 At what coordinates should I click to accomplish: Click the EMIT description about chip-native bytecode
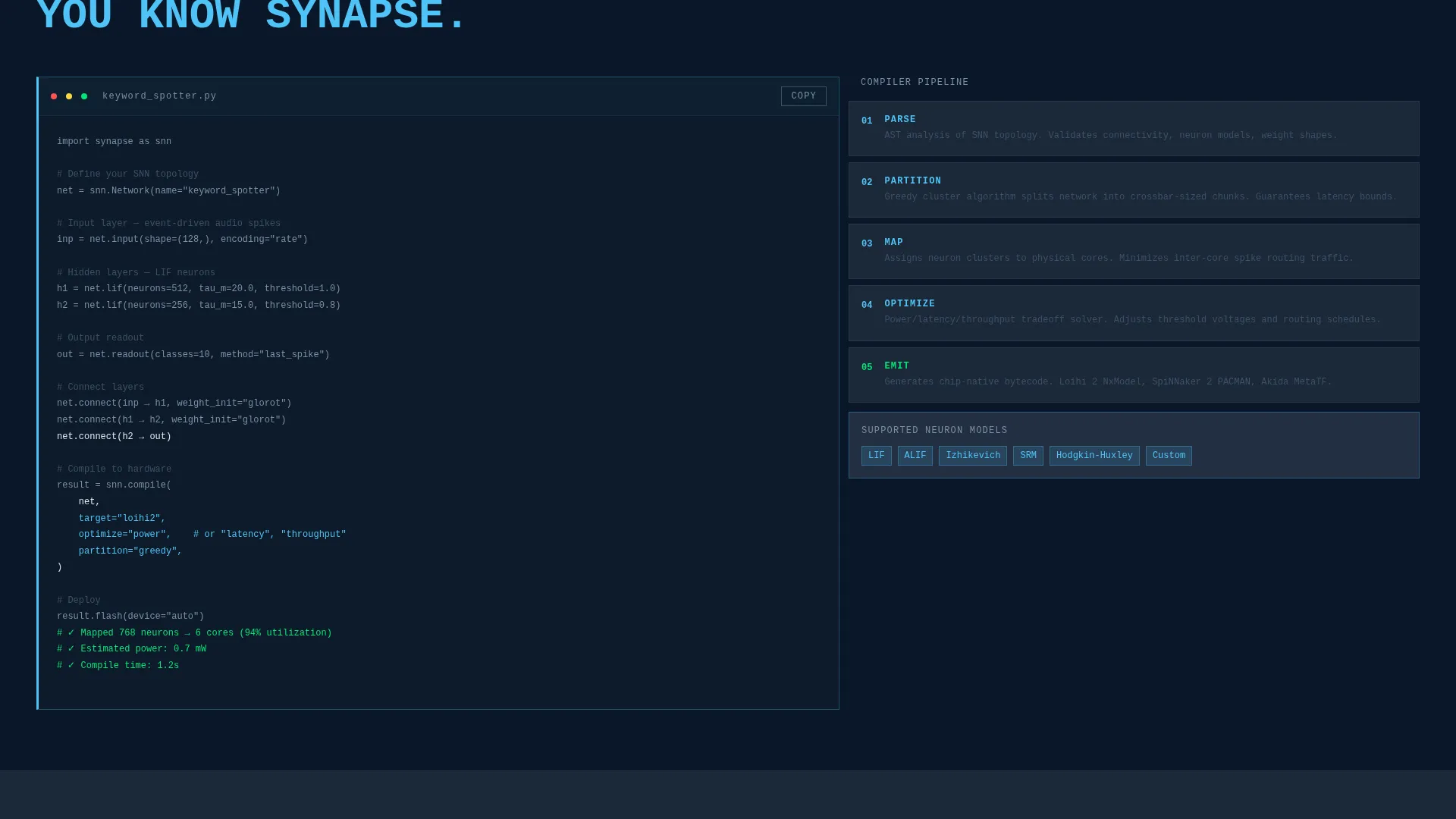[1108, 382]
